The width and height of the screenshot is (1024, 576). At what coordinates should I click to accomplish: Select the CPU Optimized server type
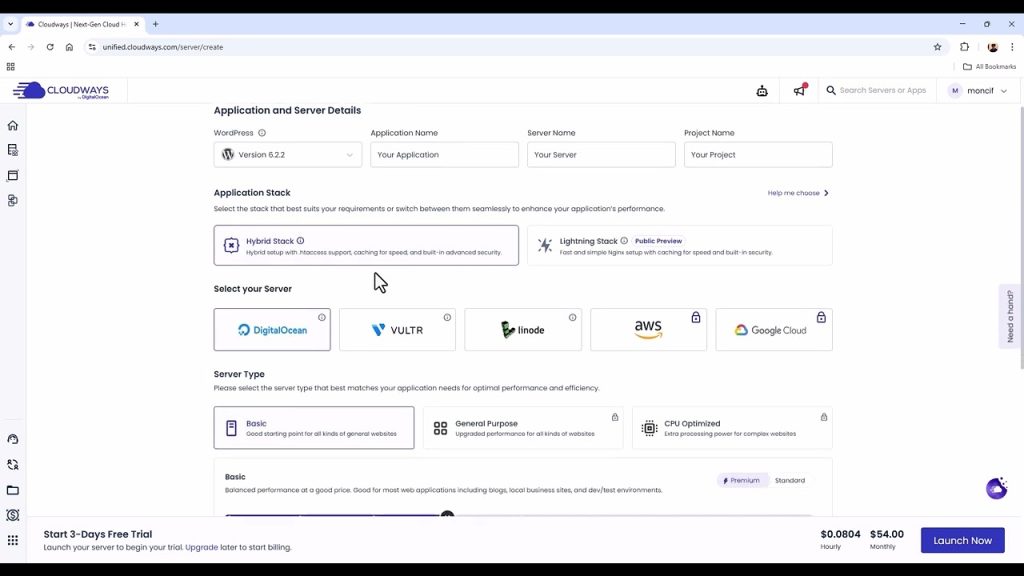point(732,428)
